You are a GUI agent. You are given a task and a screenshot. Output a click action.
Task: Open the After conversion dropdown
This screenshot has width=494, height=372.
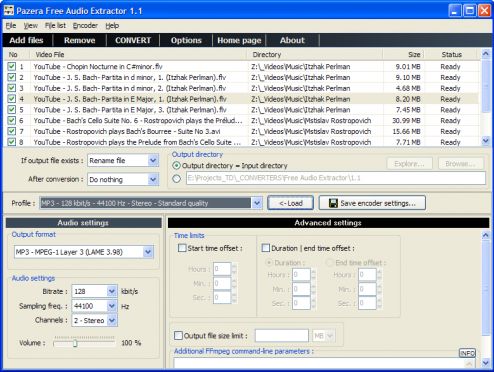(x=153, y=179)
